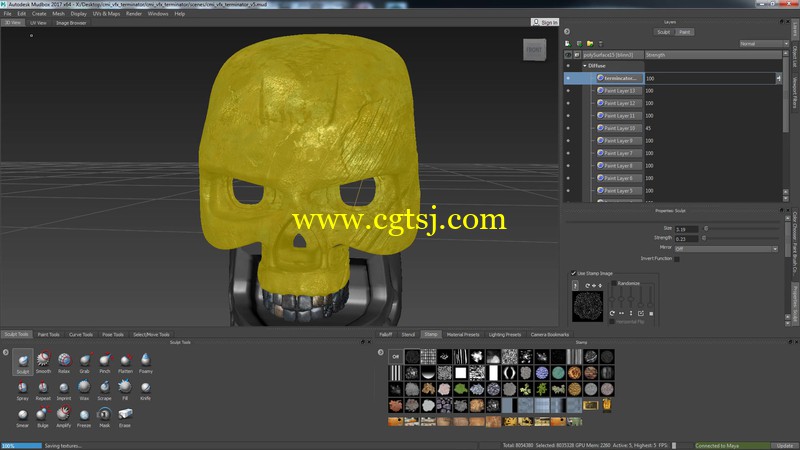Switch to the UV View tab
The width and height of the screenshot is (800, 450).
click(38, 23)
